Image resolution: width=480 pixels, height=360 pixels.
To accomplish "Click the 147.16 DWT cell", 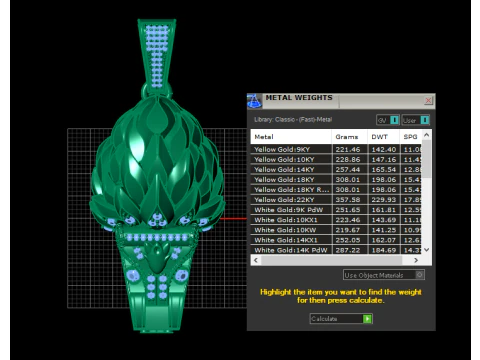I will (384, 159).
